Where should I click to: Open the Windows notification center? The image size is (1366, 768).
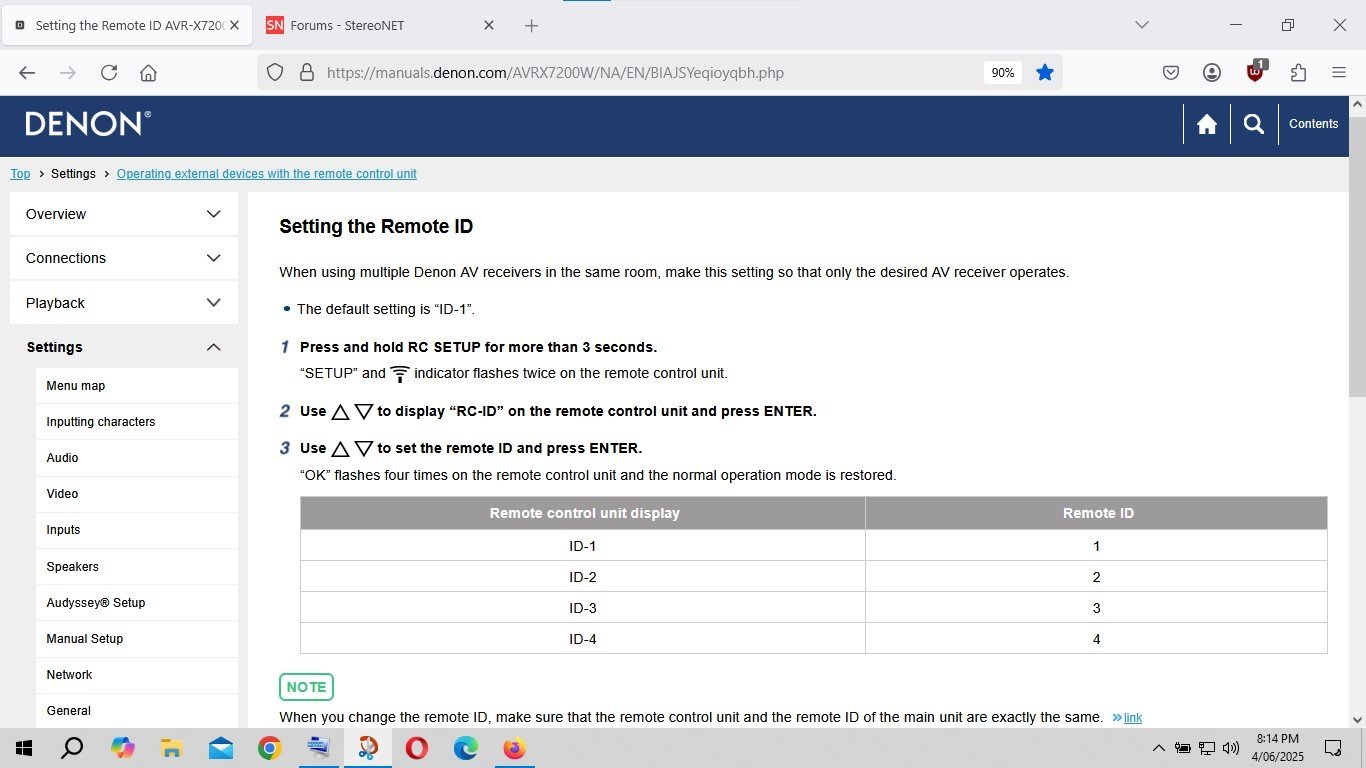tap(1333, 748)
